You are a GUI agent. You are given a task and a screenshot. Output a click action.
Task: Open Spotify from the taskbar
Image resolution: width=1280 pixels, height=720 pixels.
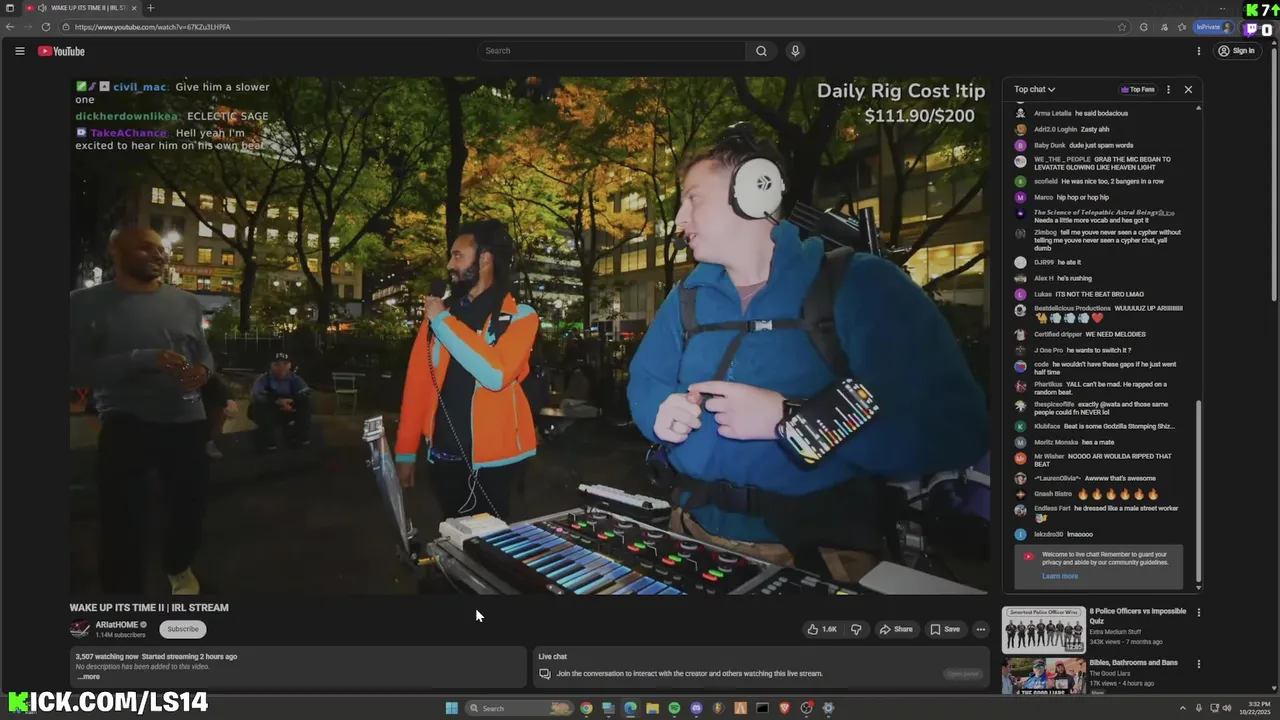tap(674, 708)
